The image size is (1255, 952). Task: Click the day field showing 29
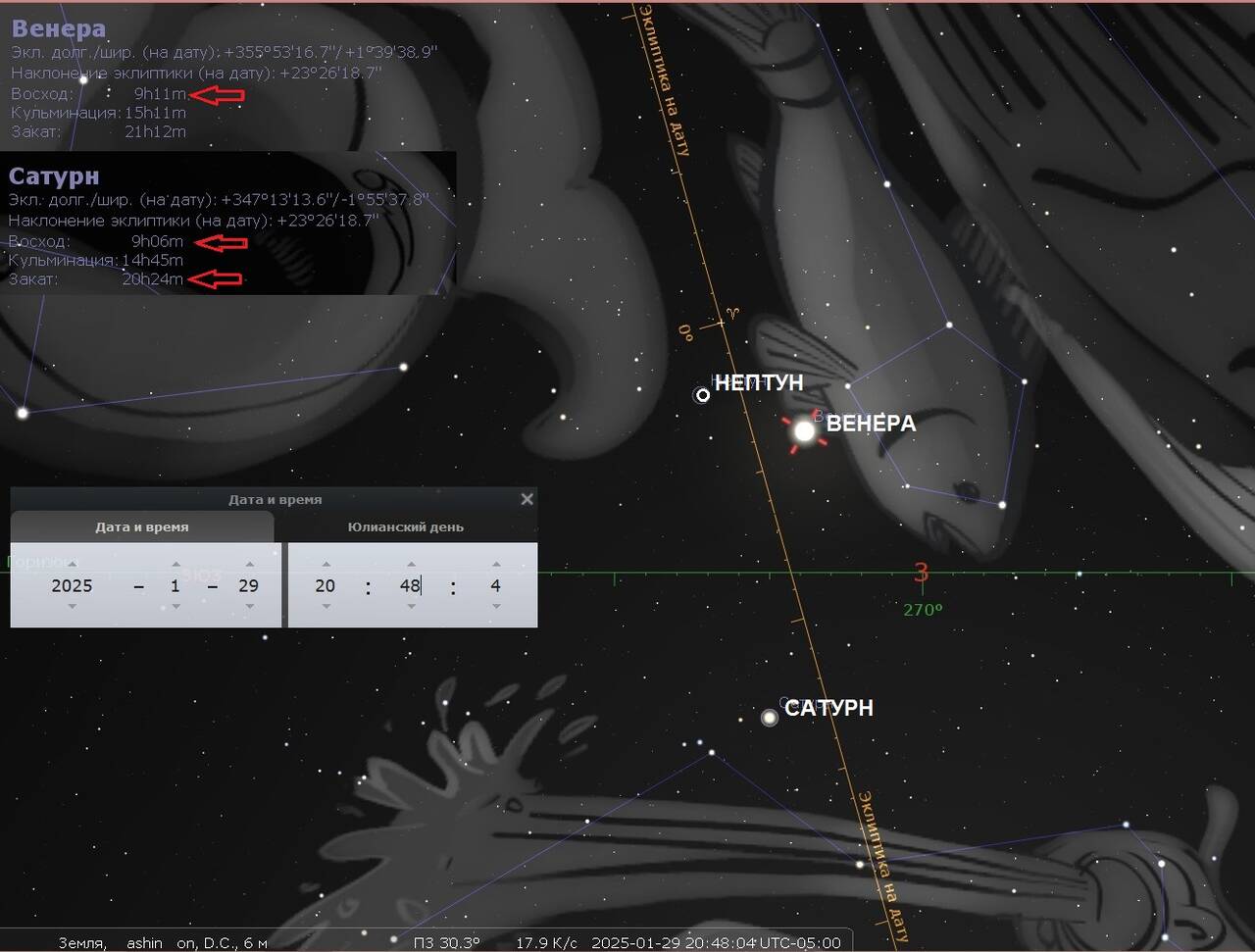click(249, 585)
